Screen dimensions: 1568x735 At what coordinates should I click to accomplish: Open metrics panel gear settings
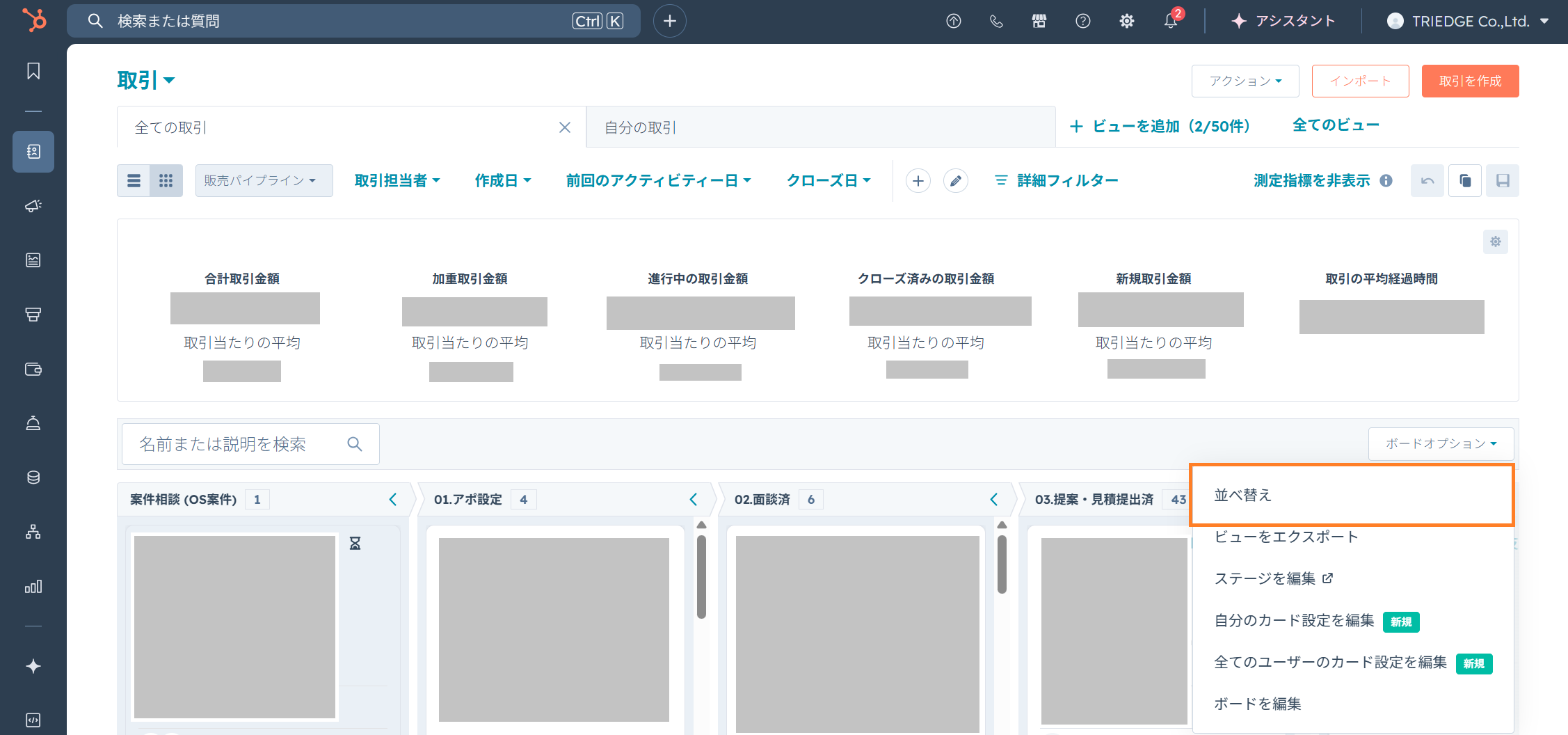click(1496, 242)
